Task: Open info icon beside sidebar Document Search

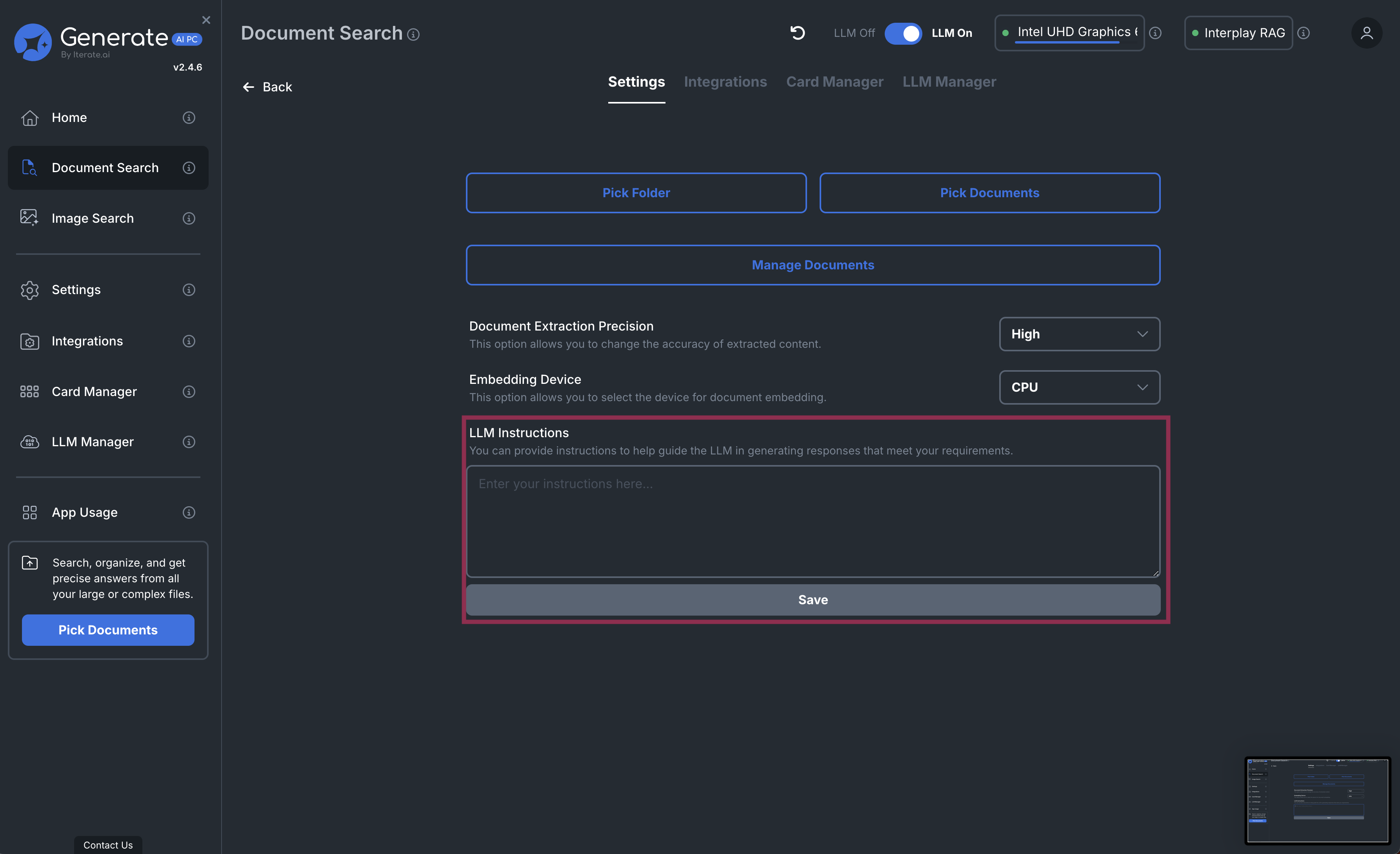Action: pyautogui.click(x=189, y=167)
